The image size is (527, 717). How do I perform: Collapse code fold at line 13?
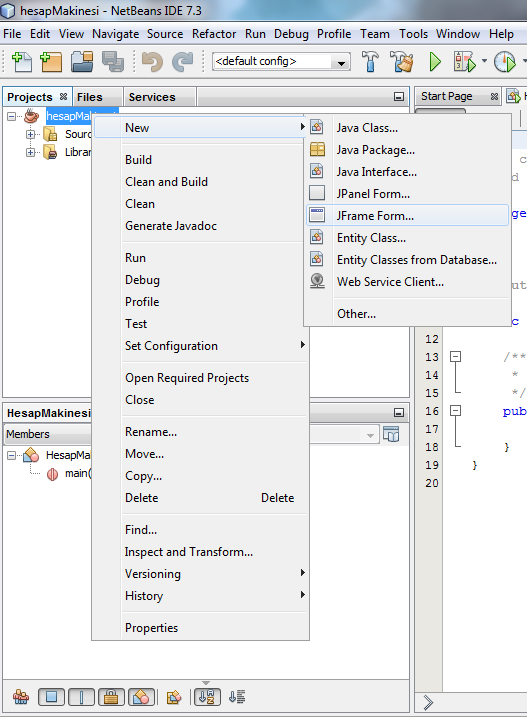(455, 357)
